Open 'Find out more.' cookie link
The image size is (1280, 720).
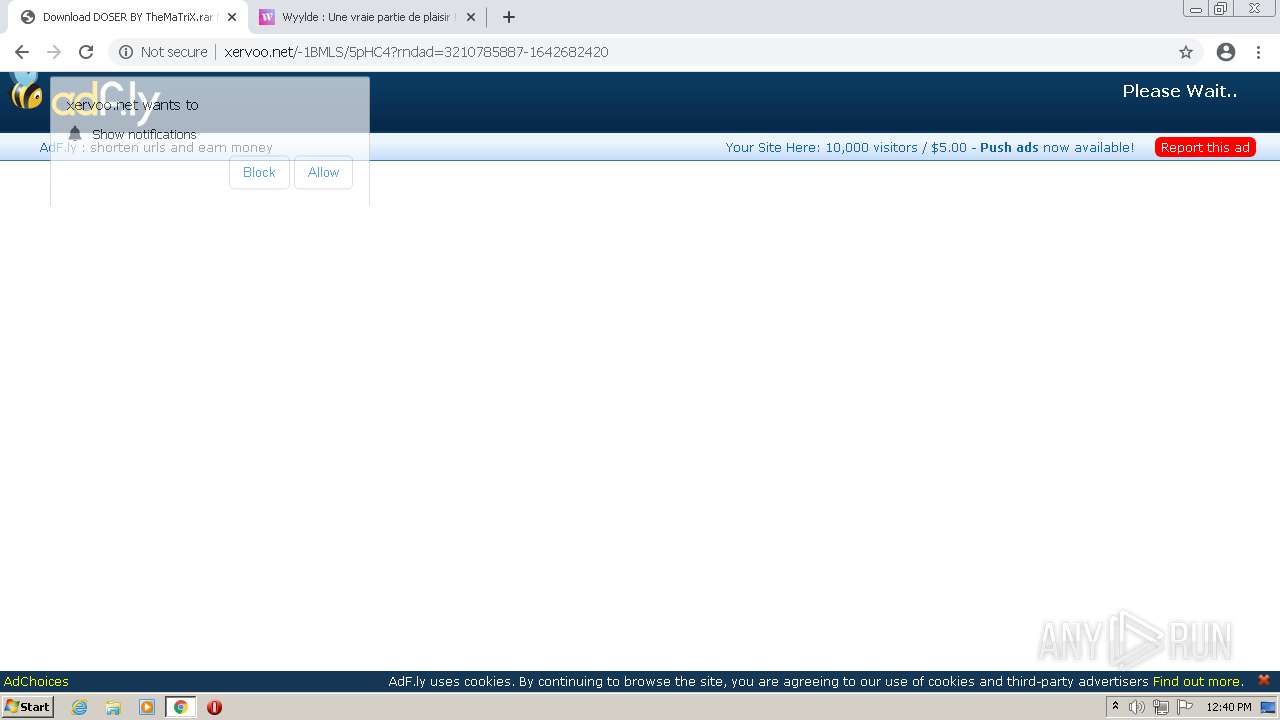[1198, 681]
